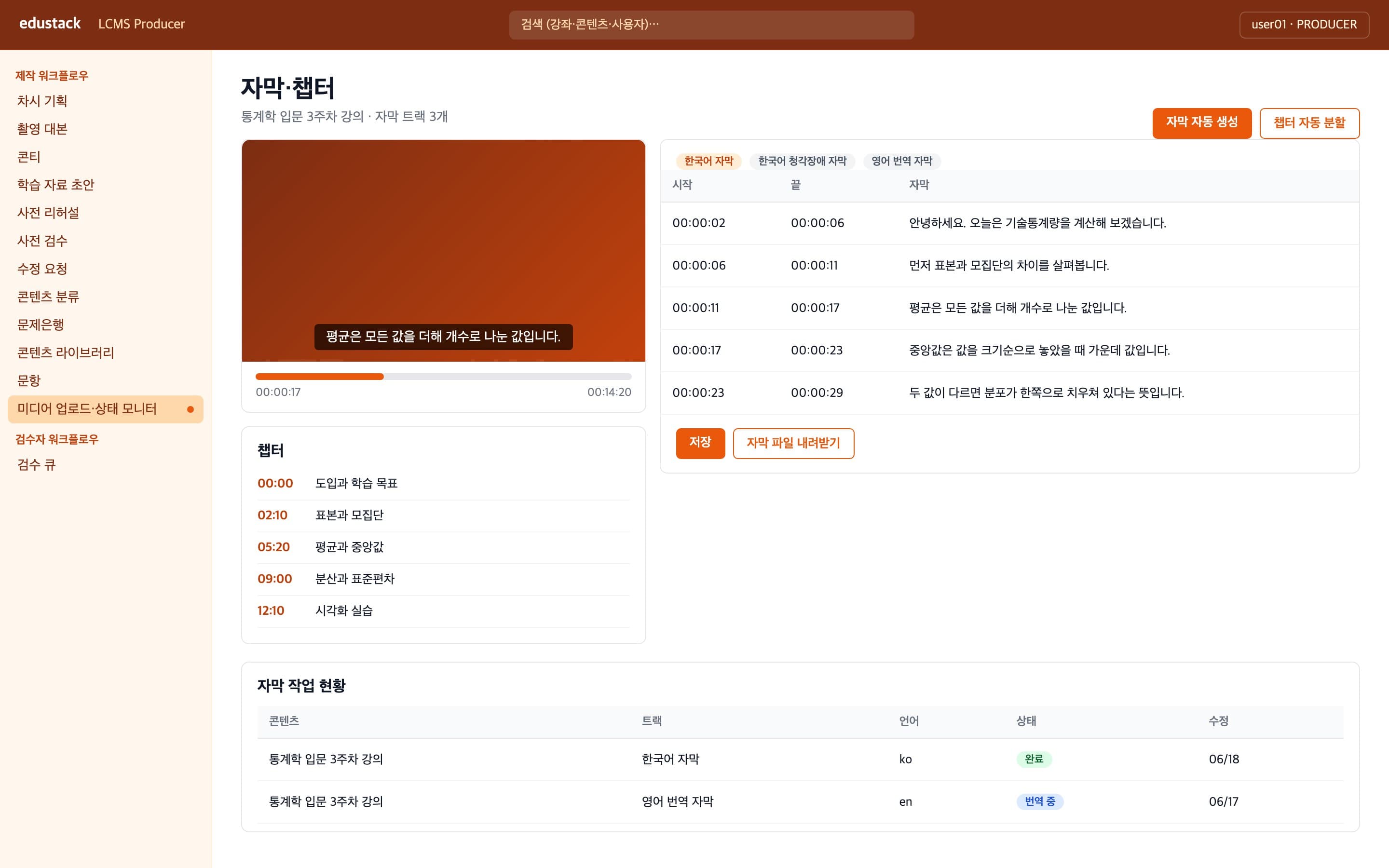Jump to chapter 02:10 표본과 모집단
1389x868 pixels.
pyautogui.click(x=444, y=515)
